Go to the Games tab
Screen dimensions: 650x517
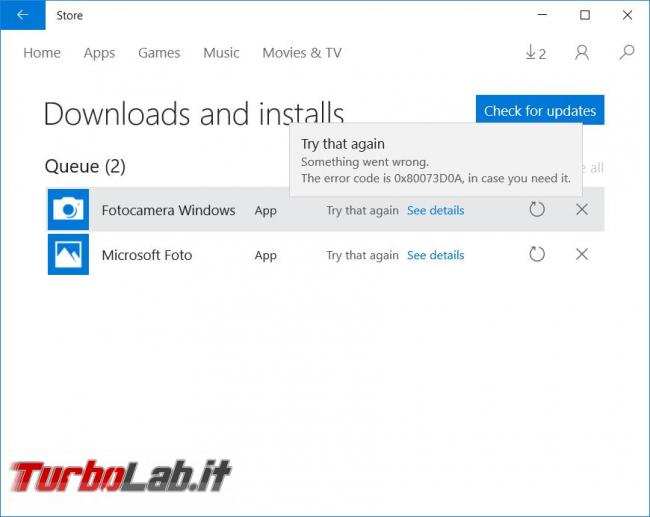[159, 53]
